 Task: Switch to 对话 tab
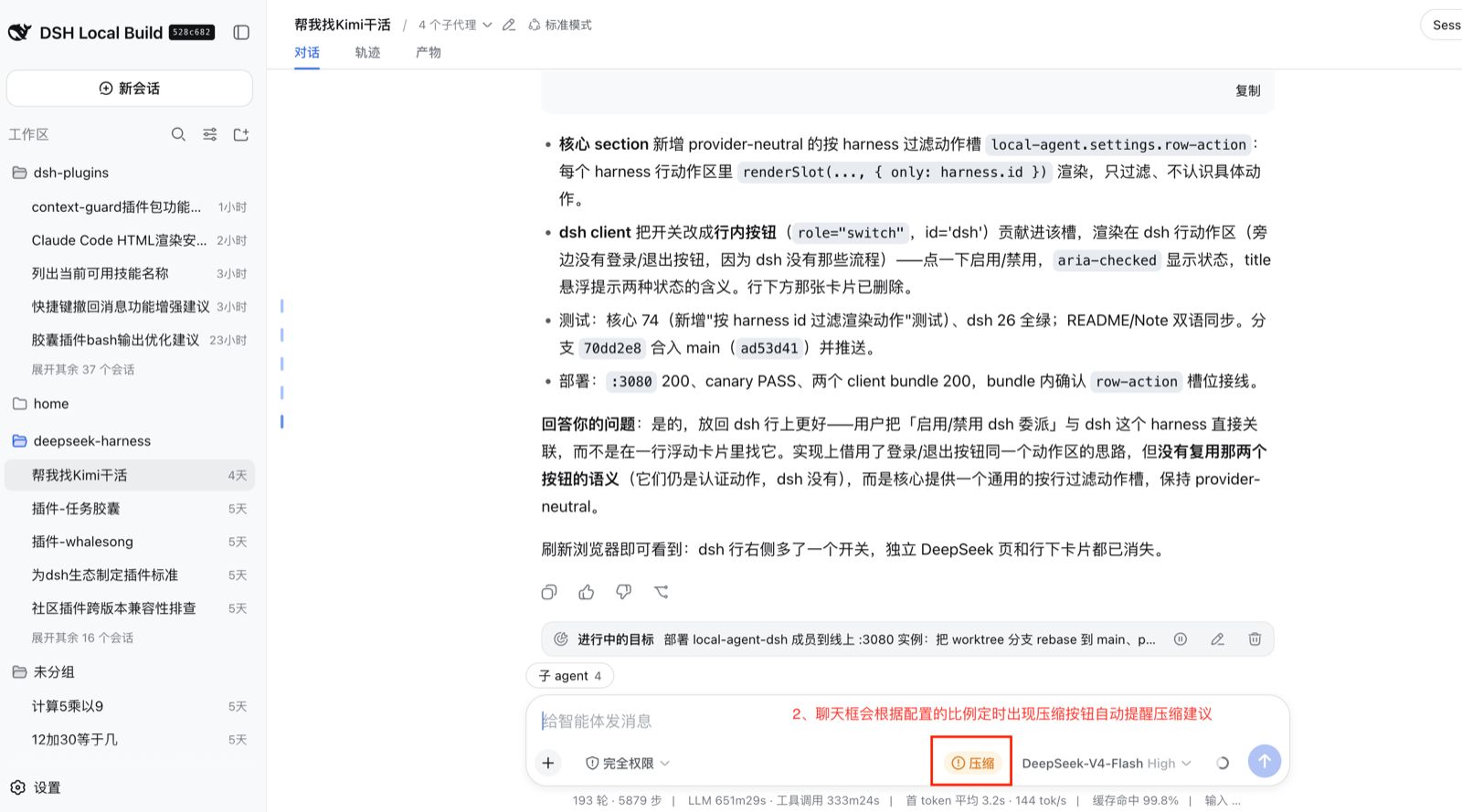click(307, 52)
